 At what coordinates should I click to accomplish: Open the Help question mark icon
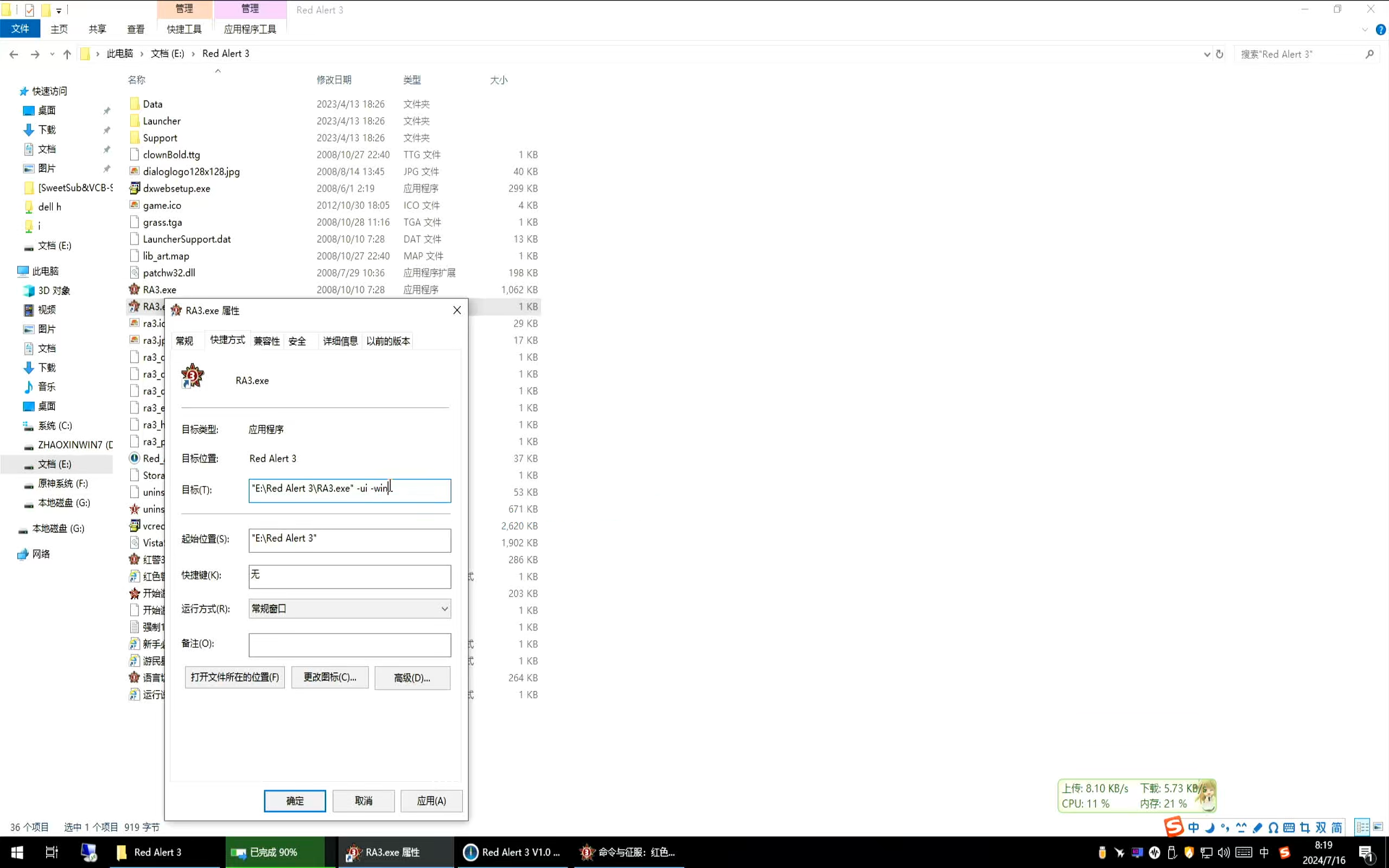[x=1380, y=29]
